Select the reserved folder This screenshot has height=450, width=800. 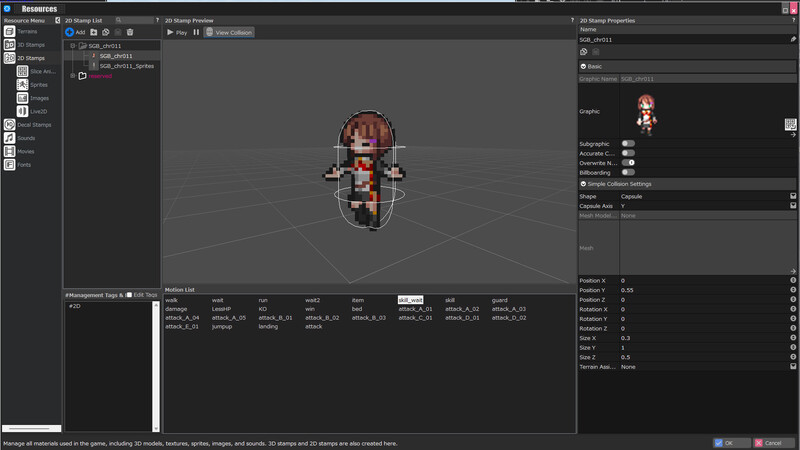point(100,76)
